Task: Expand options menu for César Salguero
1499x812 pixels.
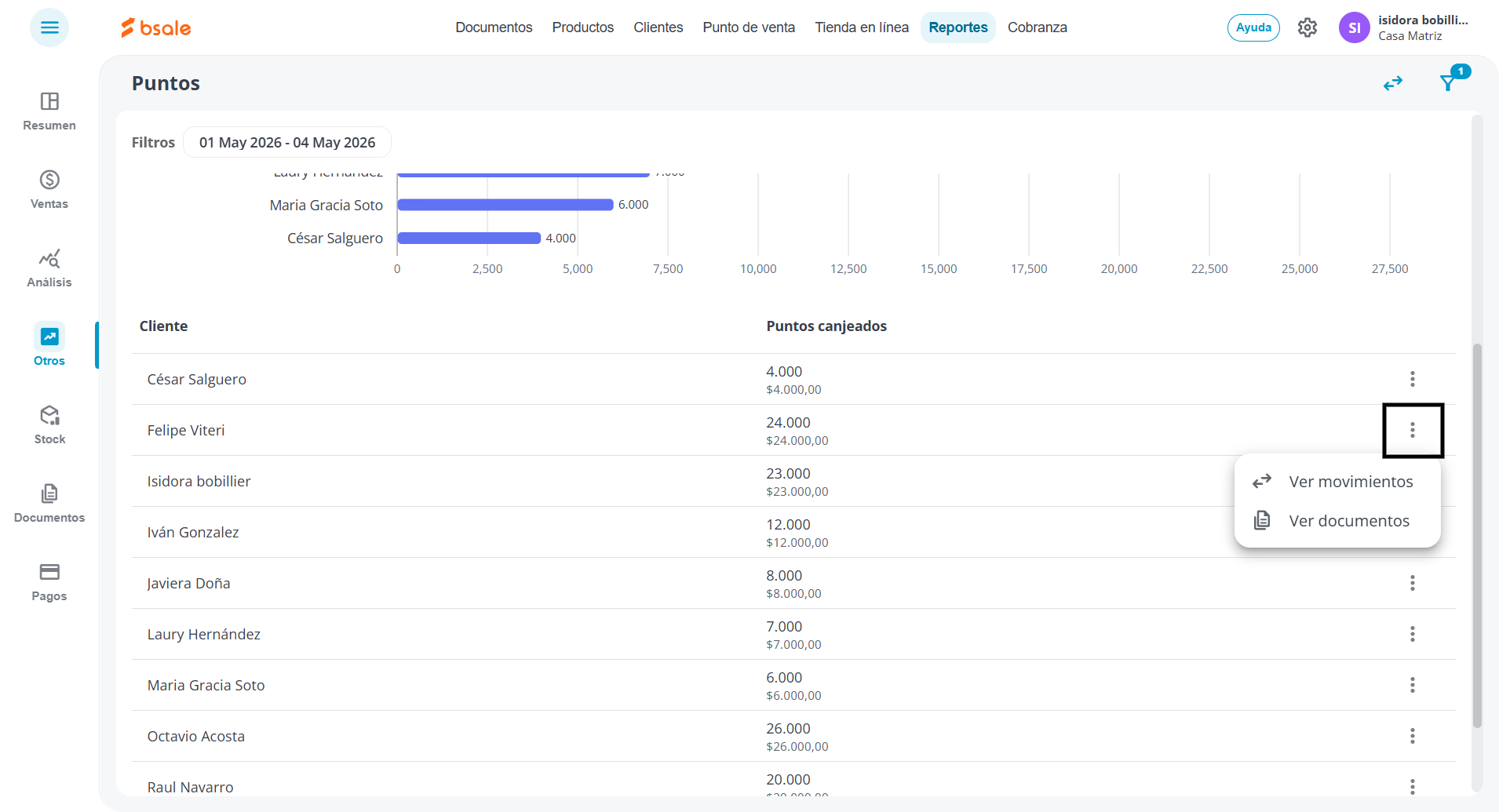Action: (1413, 379)
